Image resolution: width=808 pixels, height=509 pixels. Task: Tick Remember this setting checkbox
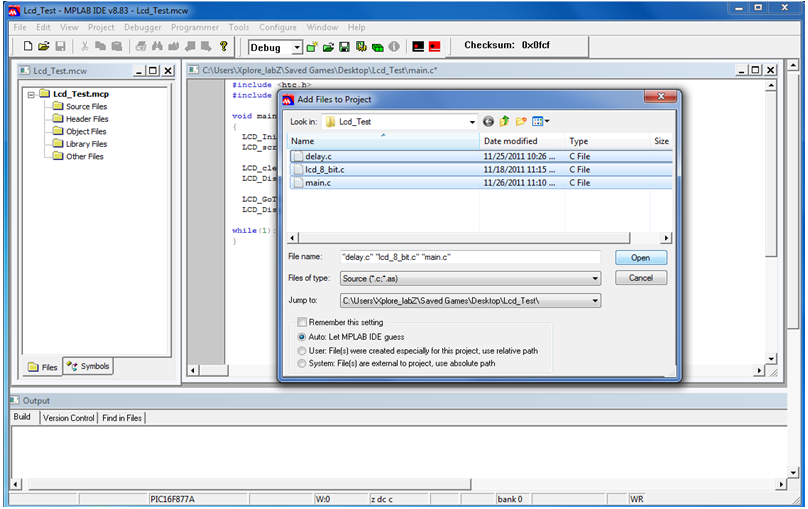point(302,322)
